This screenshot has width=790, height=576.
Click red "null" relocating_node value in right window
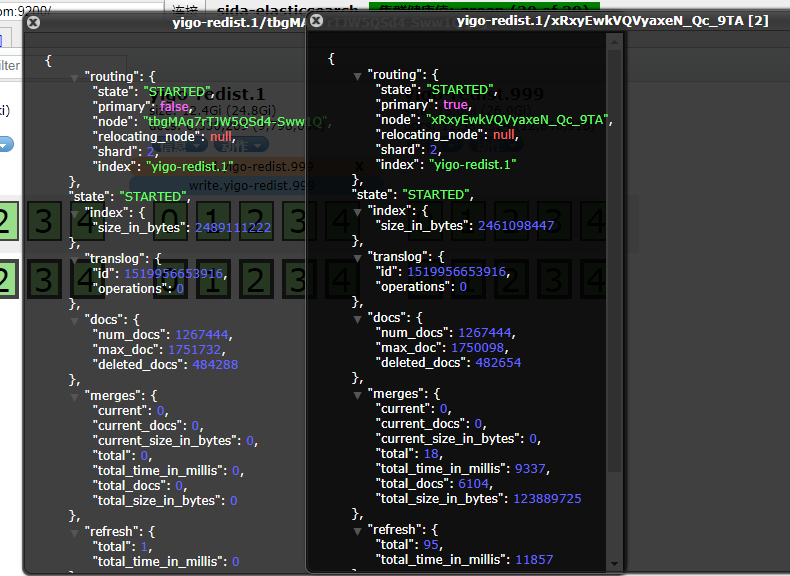coord(504,135)
